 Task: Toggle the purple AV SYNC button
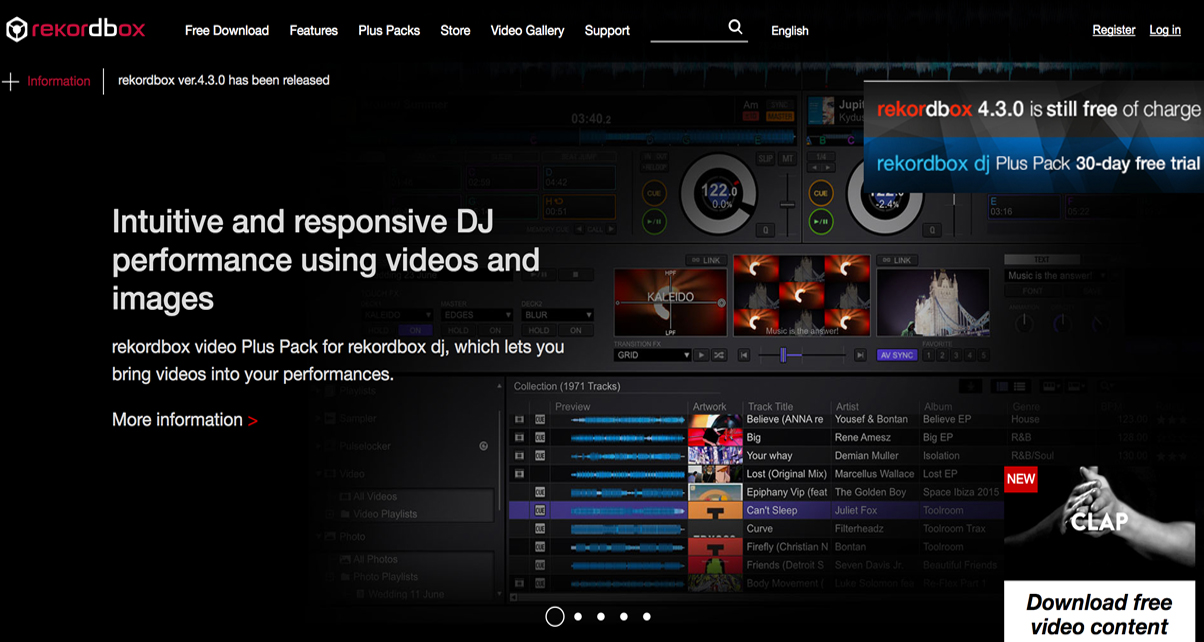click(896, 355)
